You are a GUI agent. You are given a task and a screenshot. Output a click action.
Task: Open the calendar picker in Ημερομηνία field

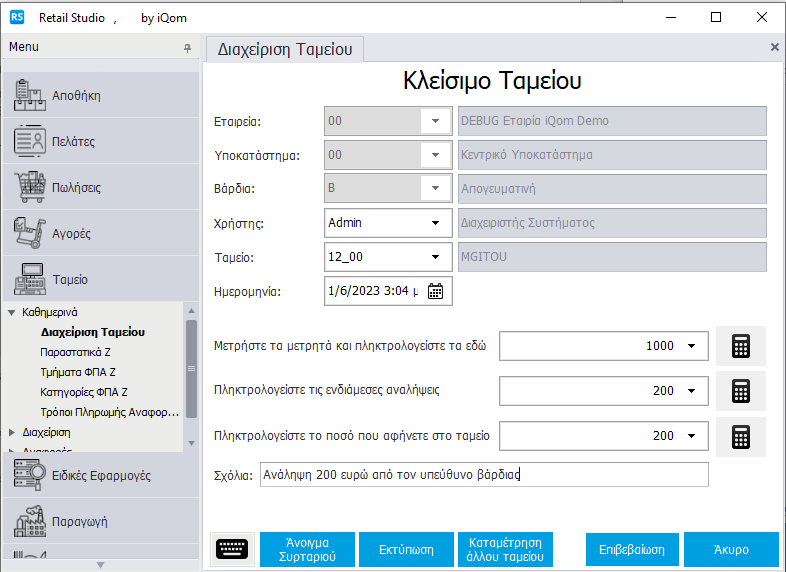coord(435,291)
